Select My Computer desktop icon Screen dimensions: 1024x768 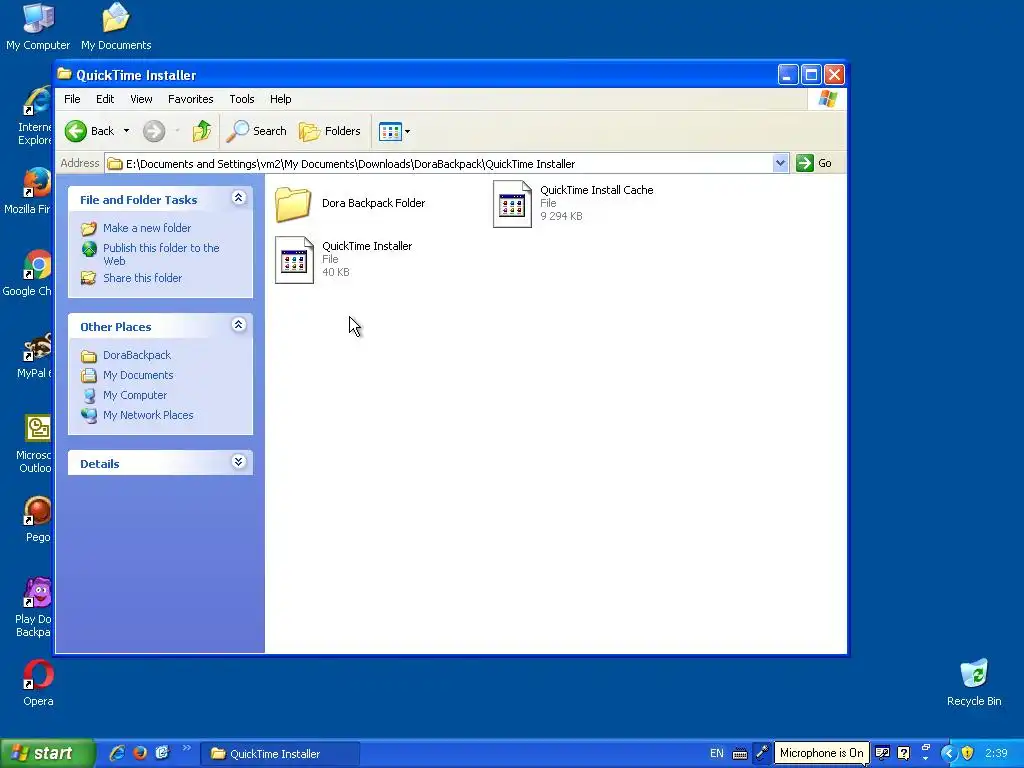(38, 27)
